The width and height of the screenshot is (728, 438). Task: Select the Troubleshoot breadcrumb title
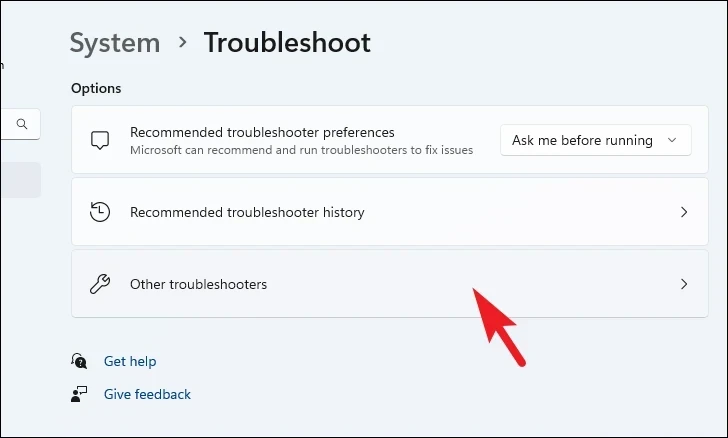click(x=287, y=43)
